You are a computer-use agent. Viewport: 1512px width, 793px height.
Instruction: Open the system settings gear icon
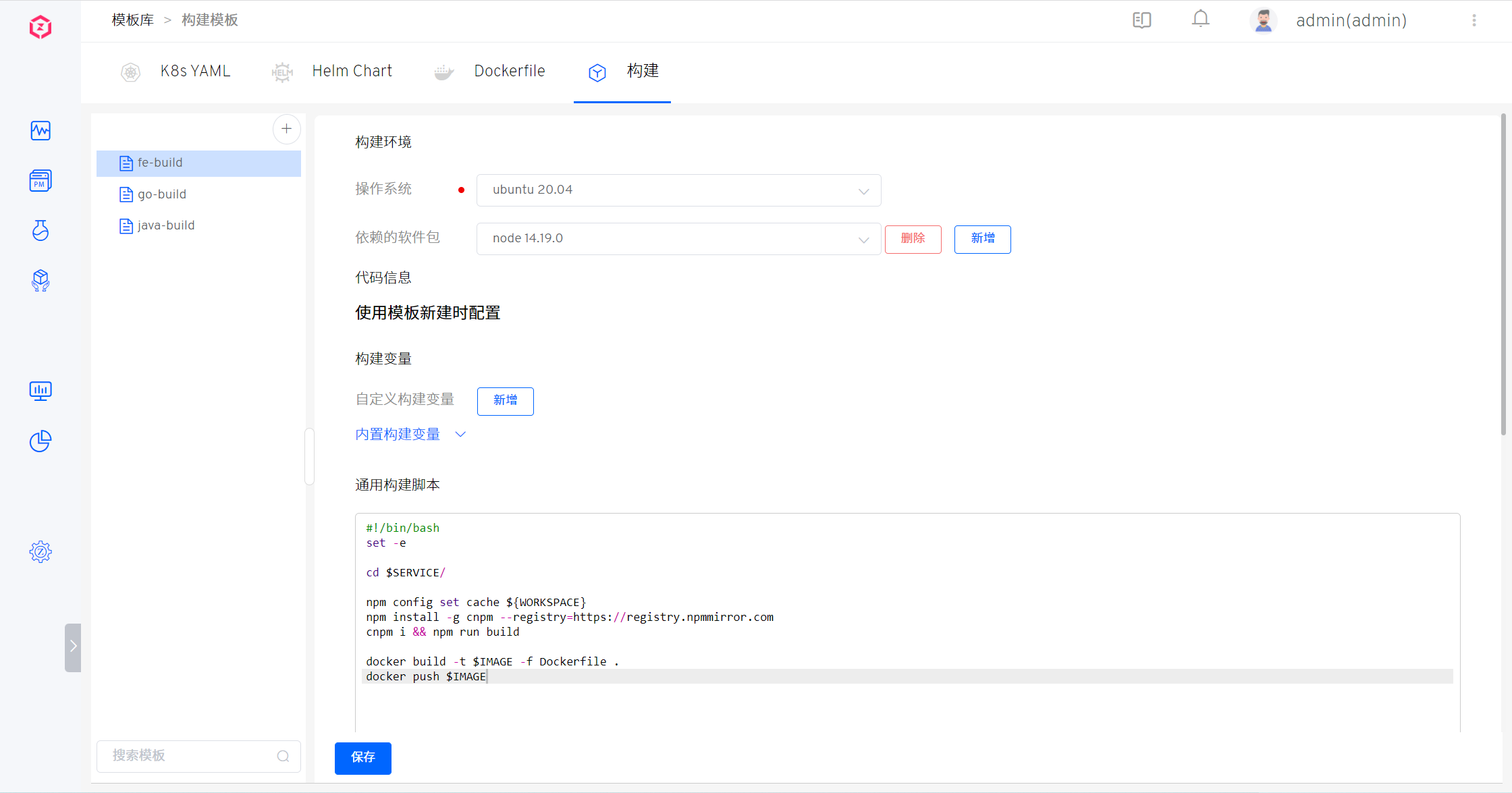click(x=40, y=552)
